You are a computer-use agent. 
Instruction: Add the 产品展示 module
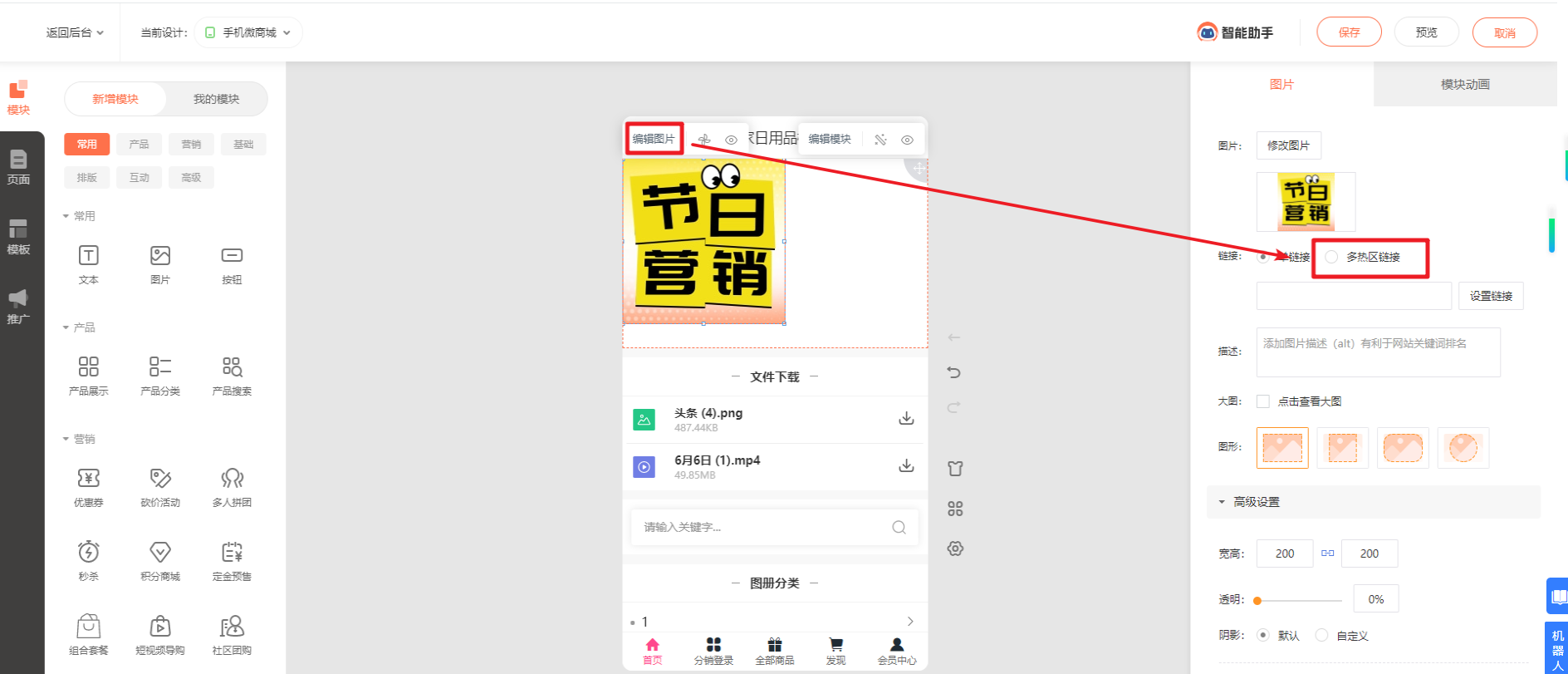tap(89, 376)
